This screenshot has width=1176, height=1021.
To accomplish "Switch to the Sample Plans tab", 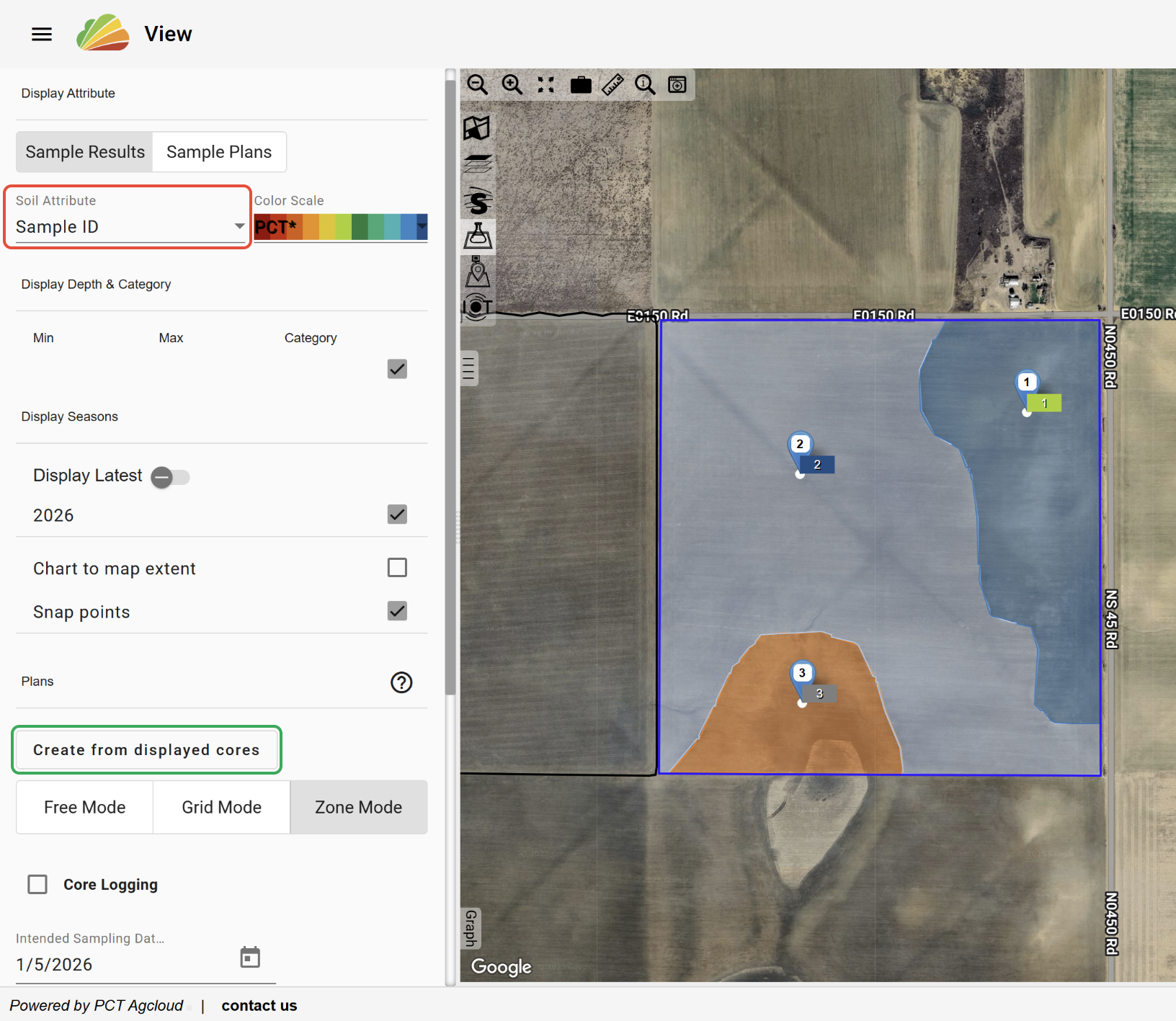I will 219,152.
